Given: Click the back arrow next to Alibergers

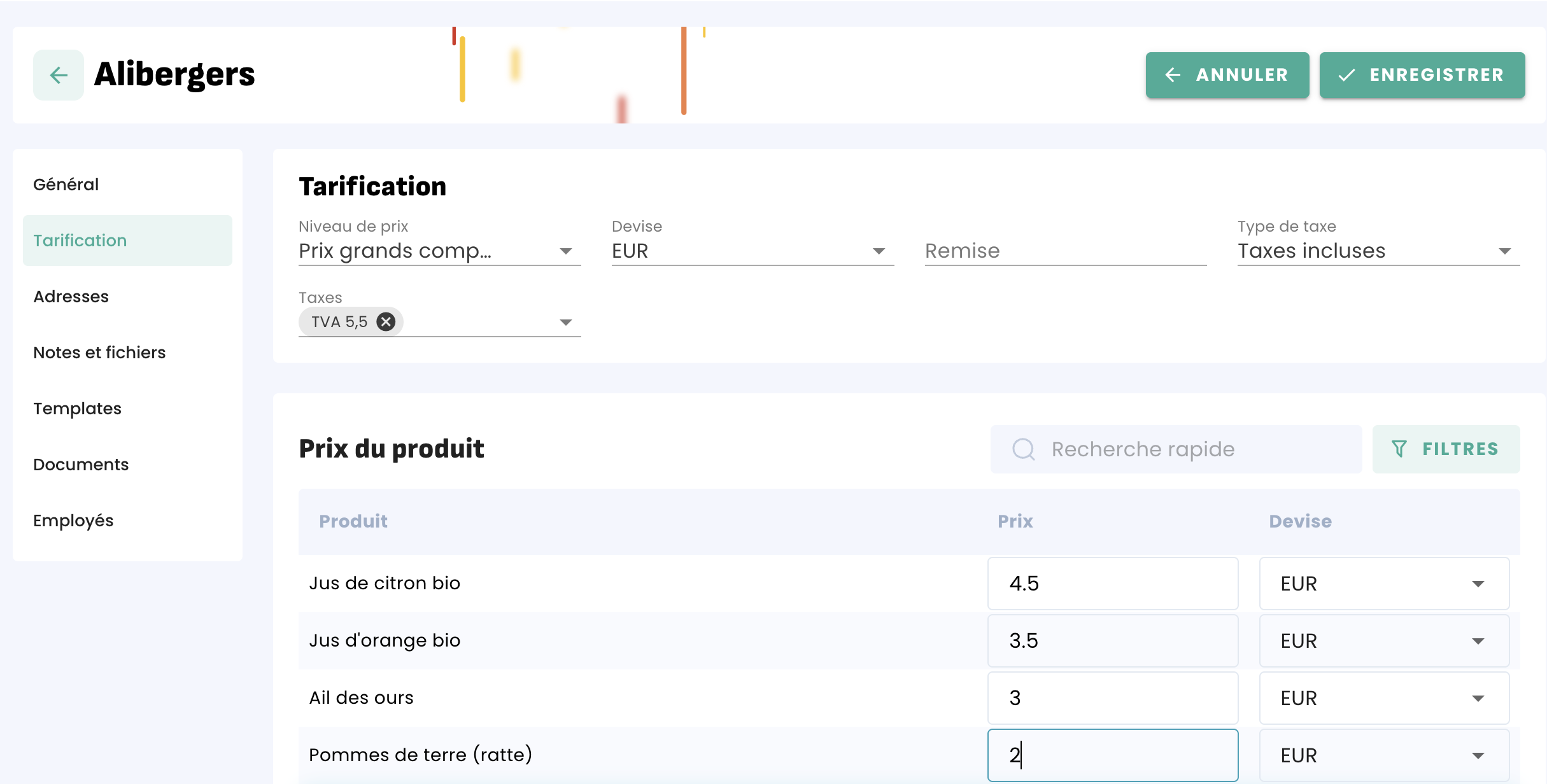Looking at the screenshot, I should [x=59, y=75].
